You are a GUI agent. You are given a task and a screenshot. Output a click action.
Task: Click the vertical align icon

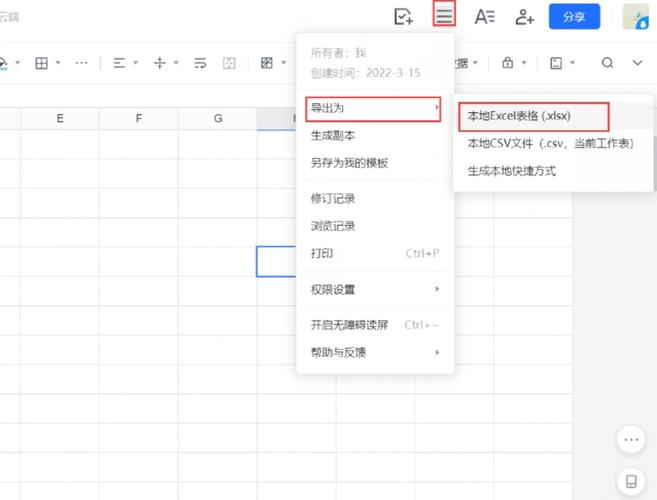coord(160,63)
